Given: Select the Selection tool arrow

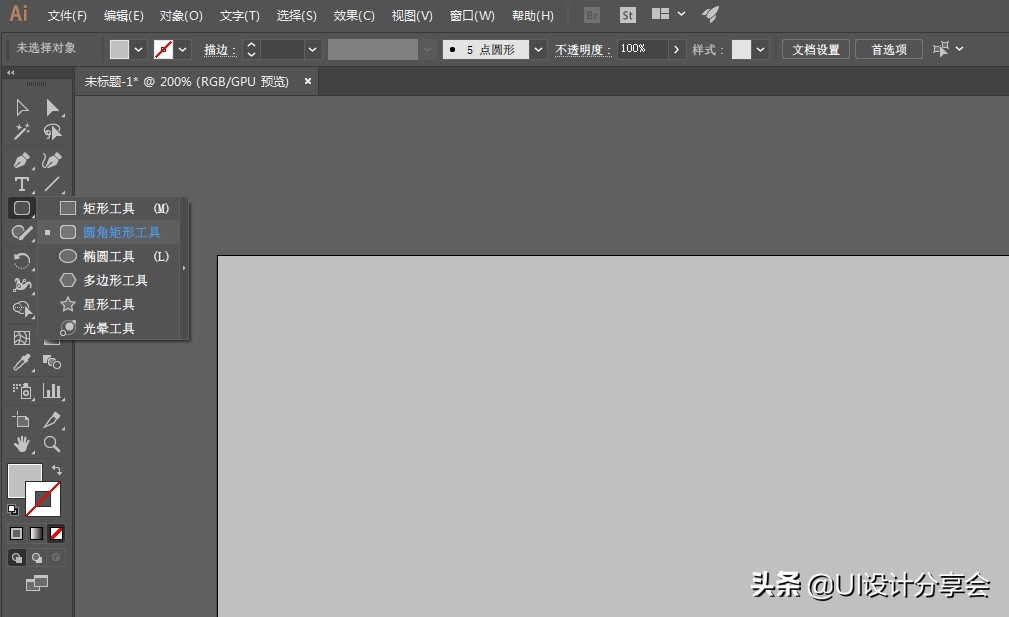Looking at the screenshot, I should tap(21, 107).
